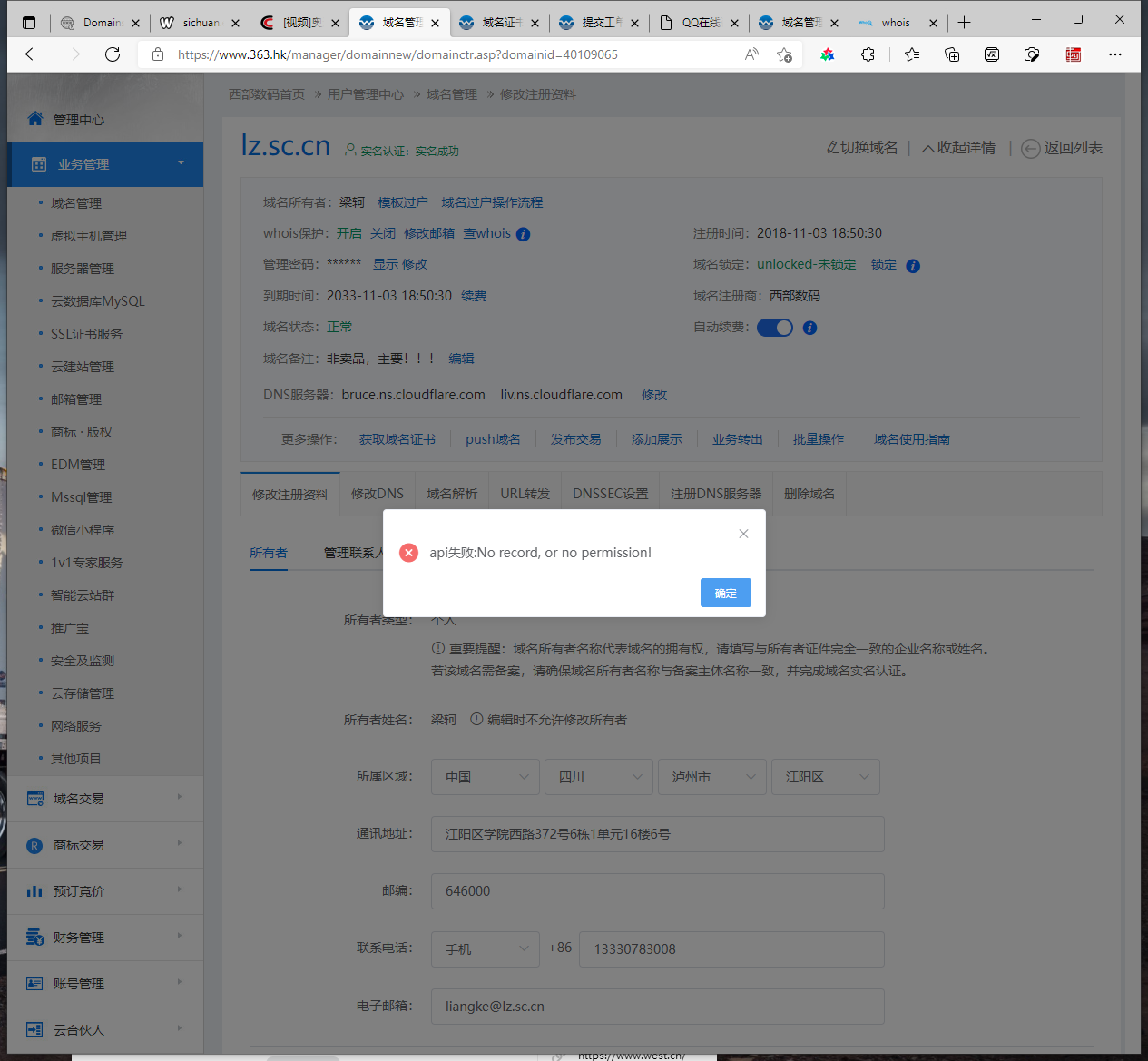Open the 中国 country dropdown

tap(486, 777)
